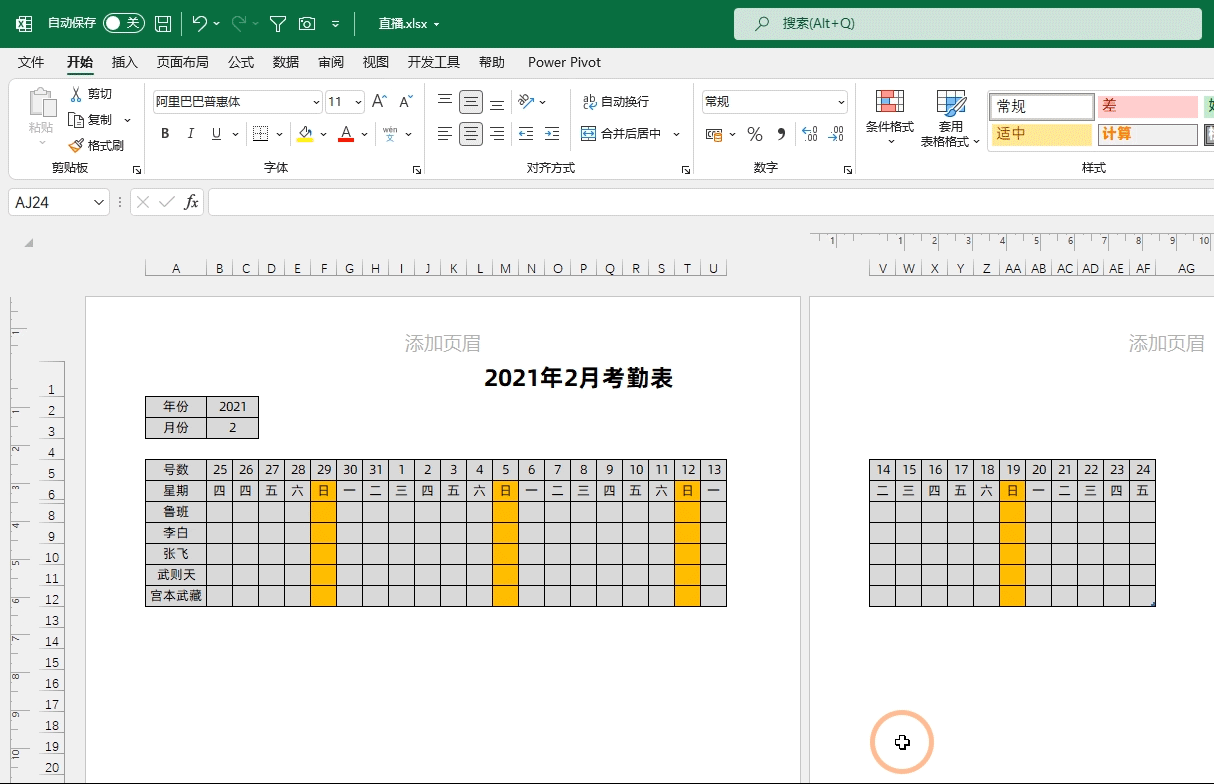
Task: Increase decimal places
Action: point(810,134)
